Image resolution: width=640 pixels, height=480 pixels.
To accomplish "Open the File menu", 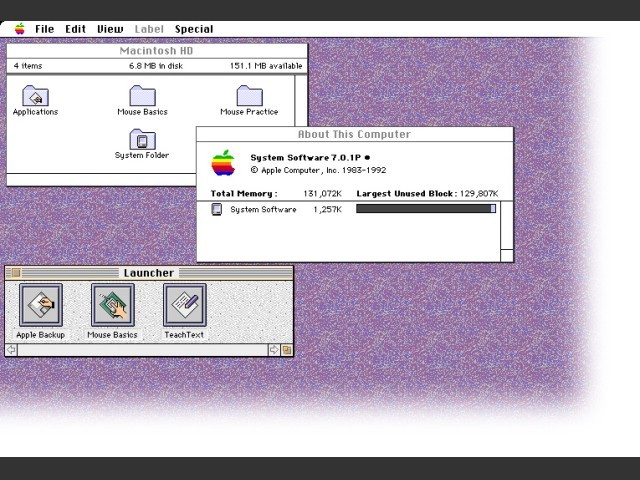I will pyautogui.click(x=45, y=29).
